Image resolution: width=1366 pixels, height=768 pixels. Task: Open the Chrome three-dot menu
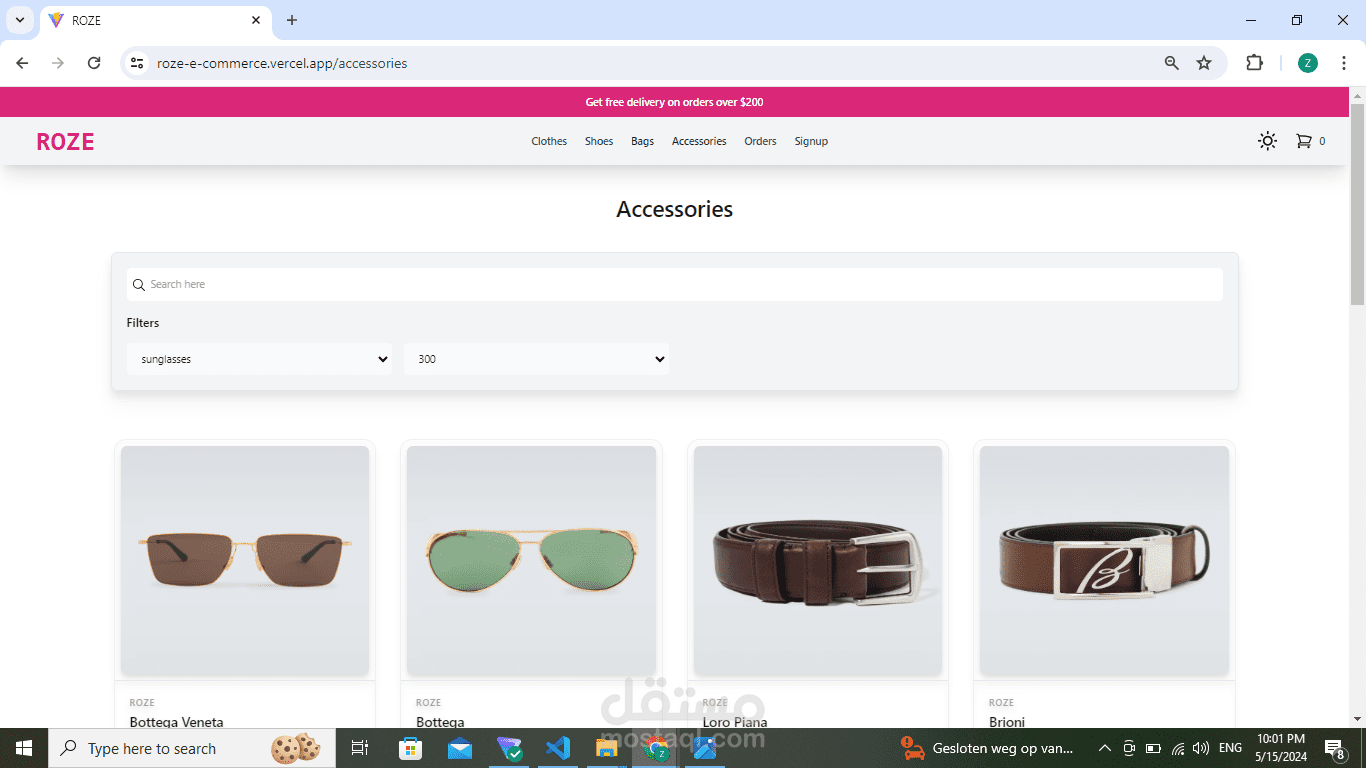(1345, 63)
